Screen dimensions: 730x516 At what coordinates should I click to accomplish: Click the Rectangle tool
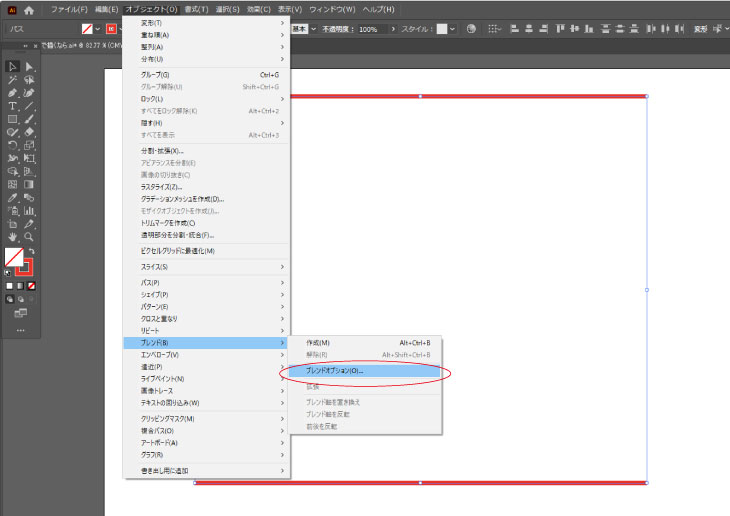coord(12,118)
